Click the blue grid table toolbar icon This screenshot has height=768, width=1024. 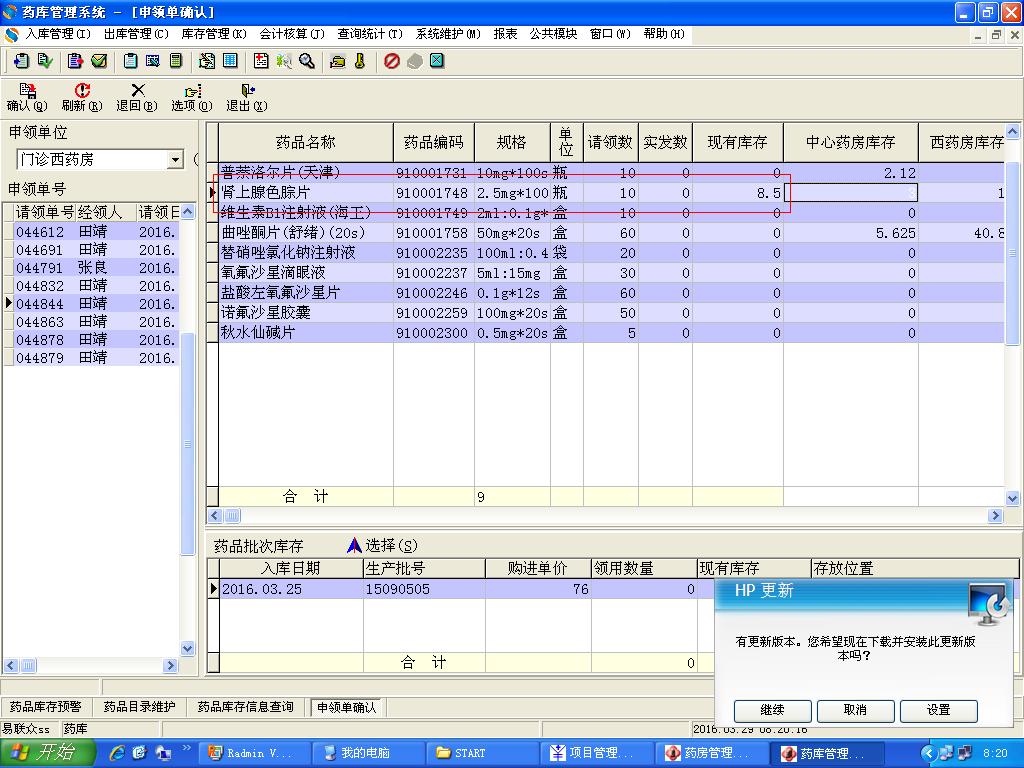(230, 61)
